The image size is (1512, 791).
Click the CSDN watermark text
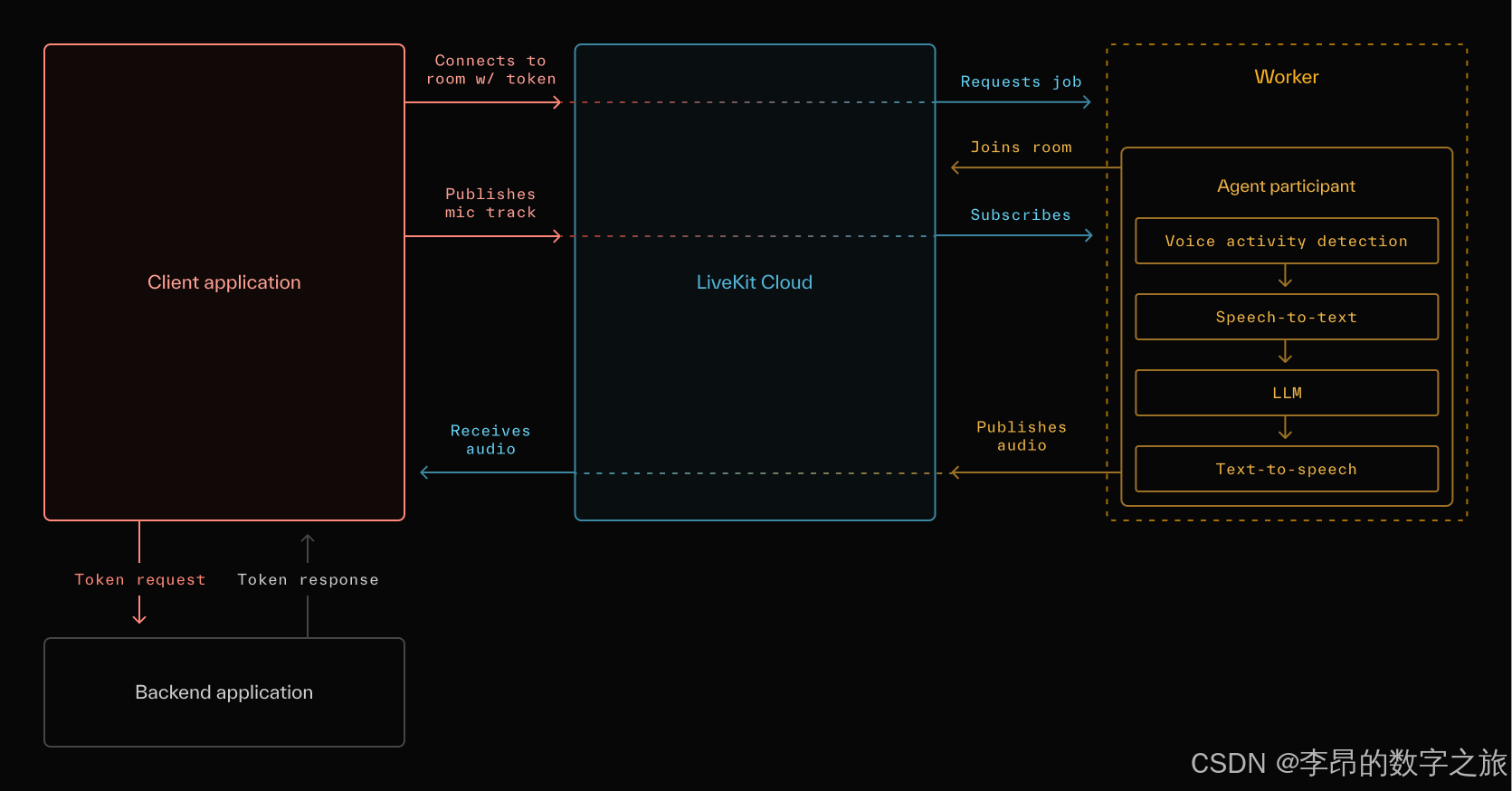(1347, 763)
